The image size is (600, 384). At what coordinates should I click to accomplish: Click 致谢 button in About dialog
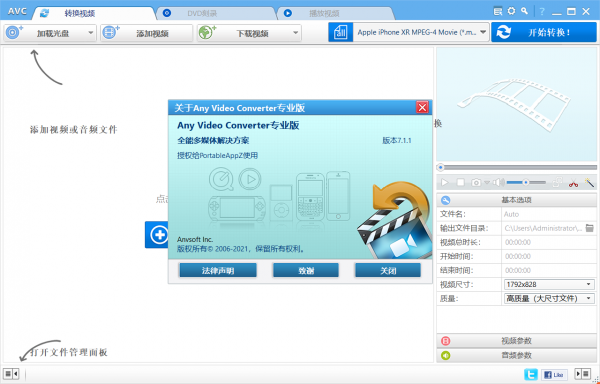(306, 271)
